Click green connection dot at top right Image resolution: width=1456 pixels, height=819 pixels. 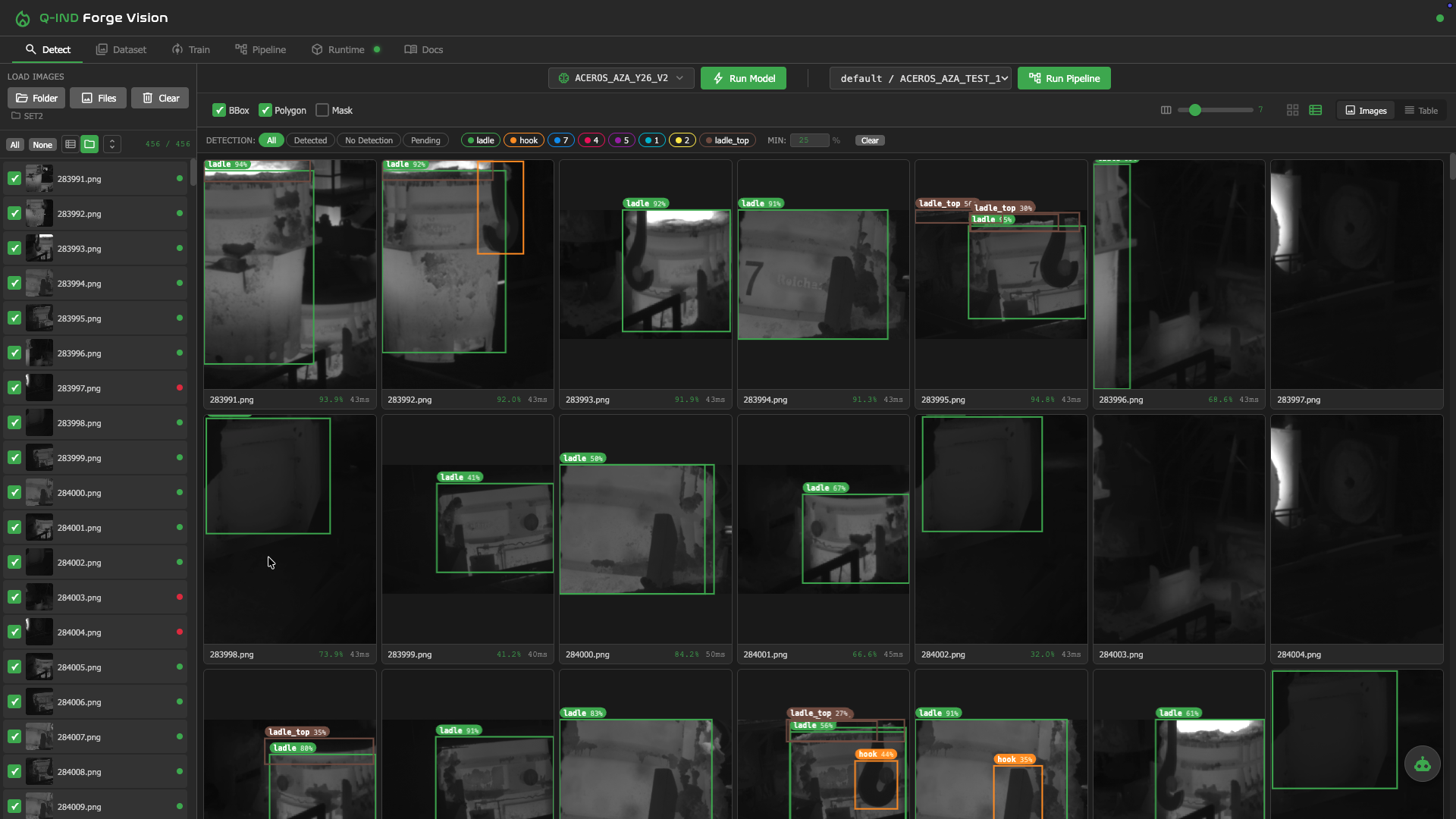(x=1440, y=18)
